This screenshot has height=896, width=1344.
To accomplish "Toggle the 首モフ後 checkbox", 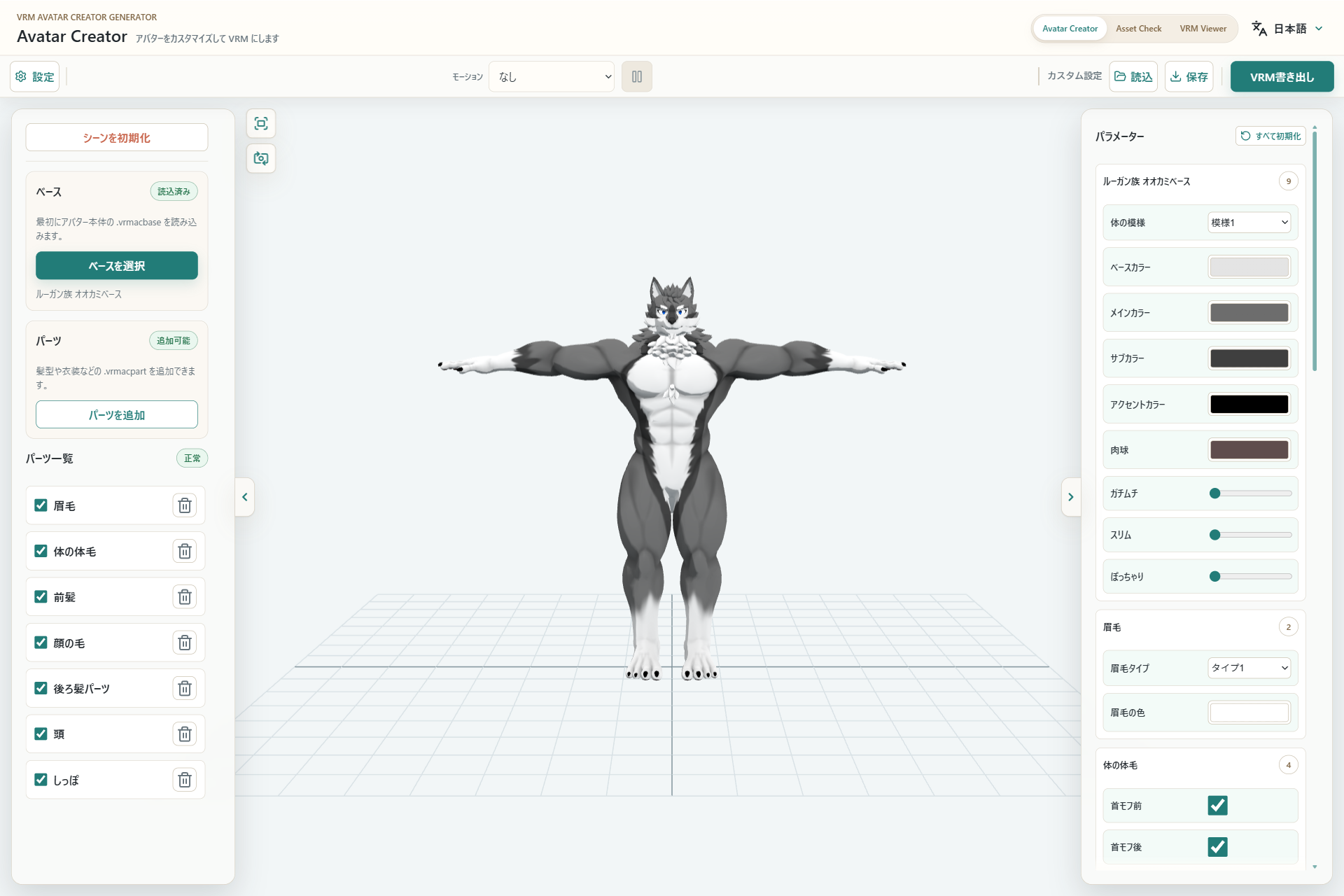I will pyautogui.click(x=1218, y=847).
